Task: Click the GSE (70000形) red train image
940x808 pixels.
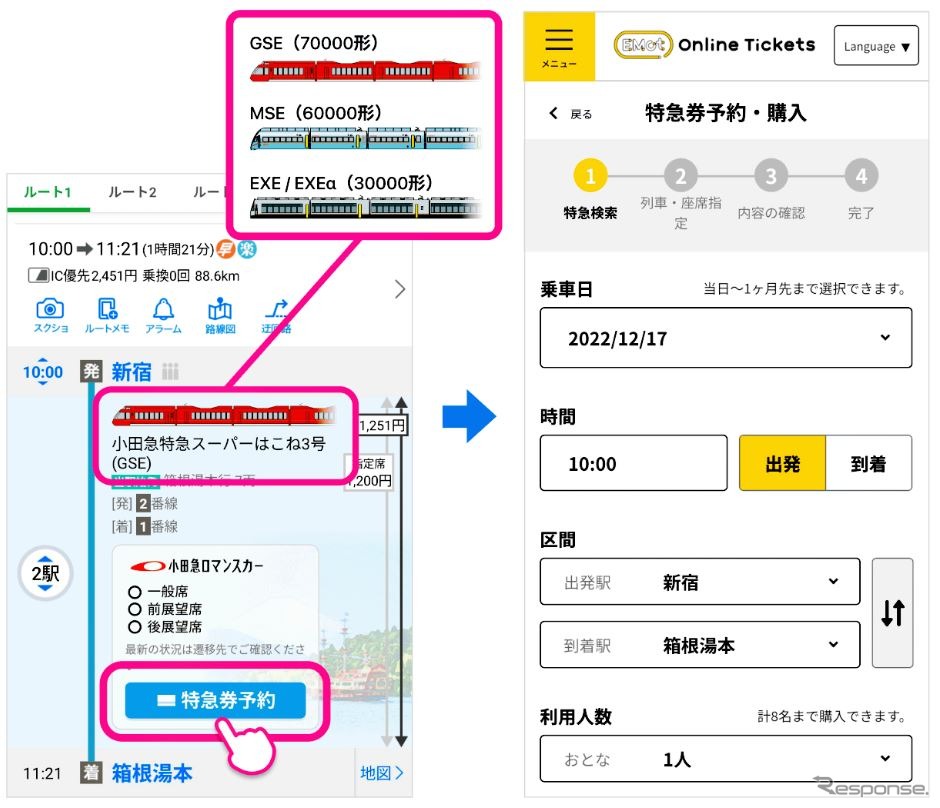Action: coord(364,71)
